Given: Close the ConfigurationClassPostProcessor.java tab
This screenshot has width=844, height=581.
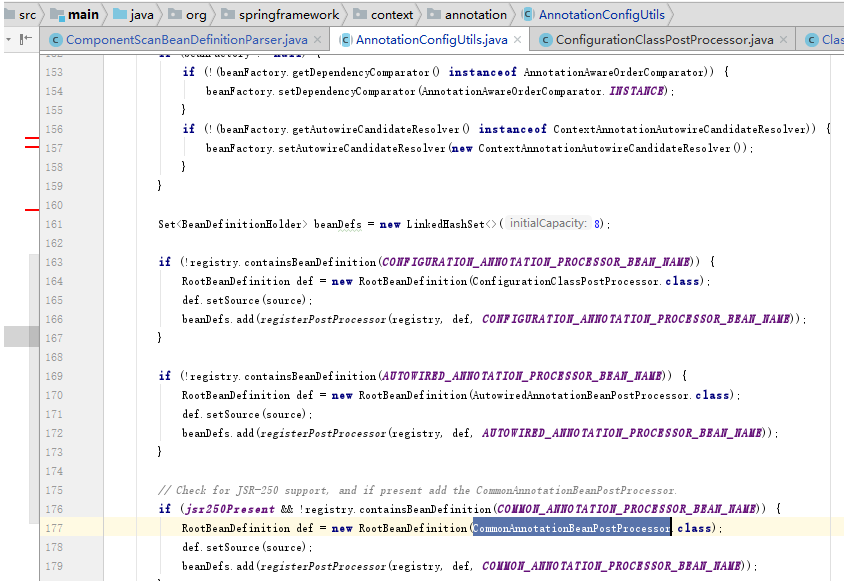Looking at the screenshot, I should pyautogui.click(x=784, y=39).
